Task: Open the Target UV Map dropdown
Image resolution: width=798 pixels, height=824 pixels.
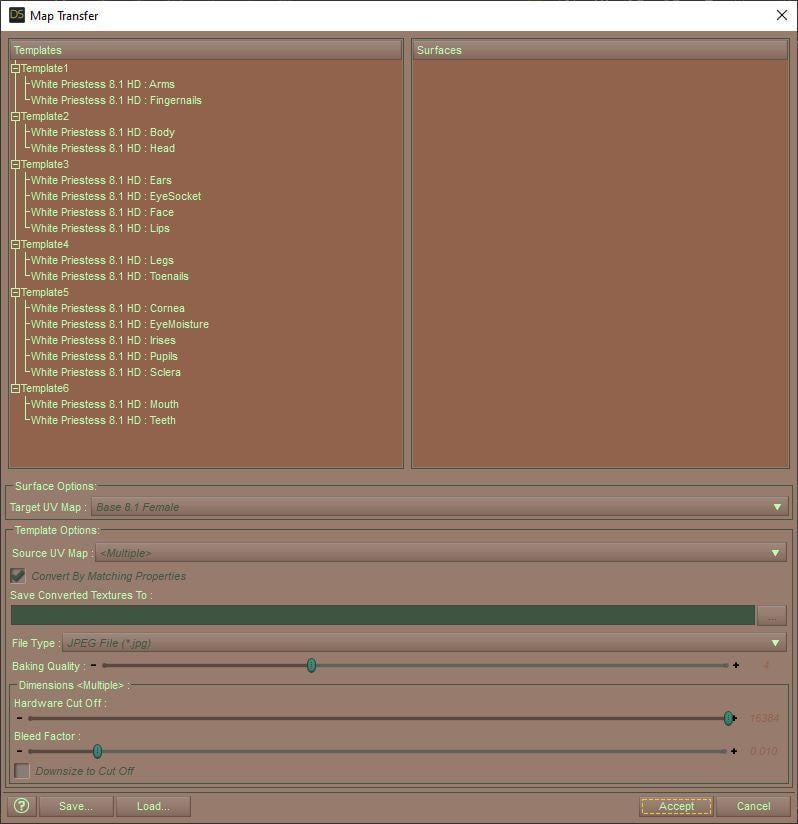Action: tap(440, 507)
